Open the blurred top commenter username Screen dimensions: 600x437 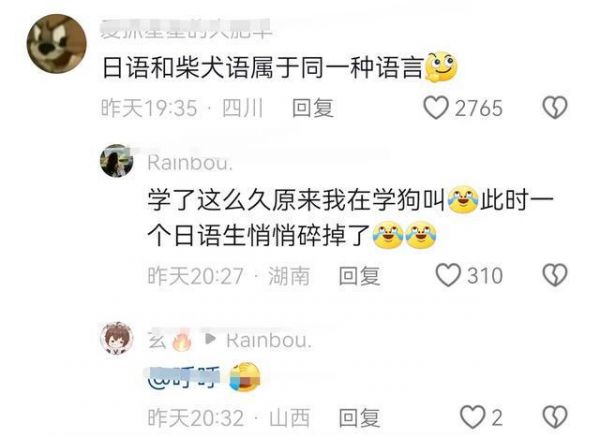tap(186, 29)
